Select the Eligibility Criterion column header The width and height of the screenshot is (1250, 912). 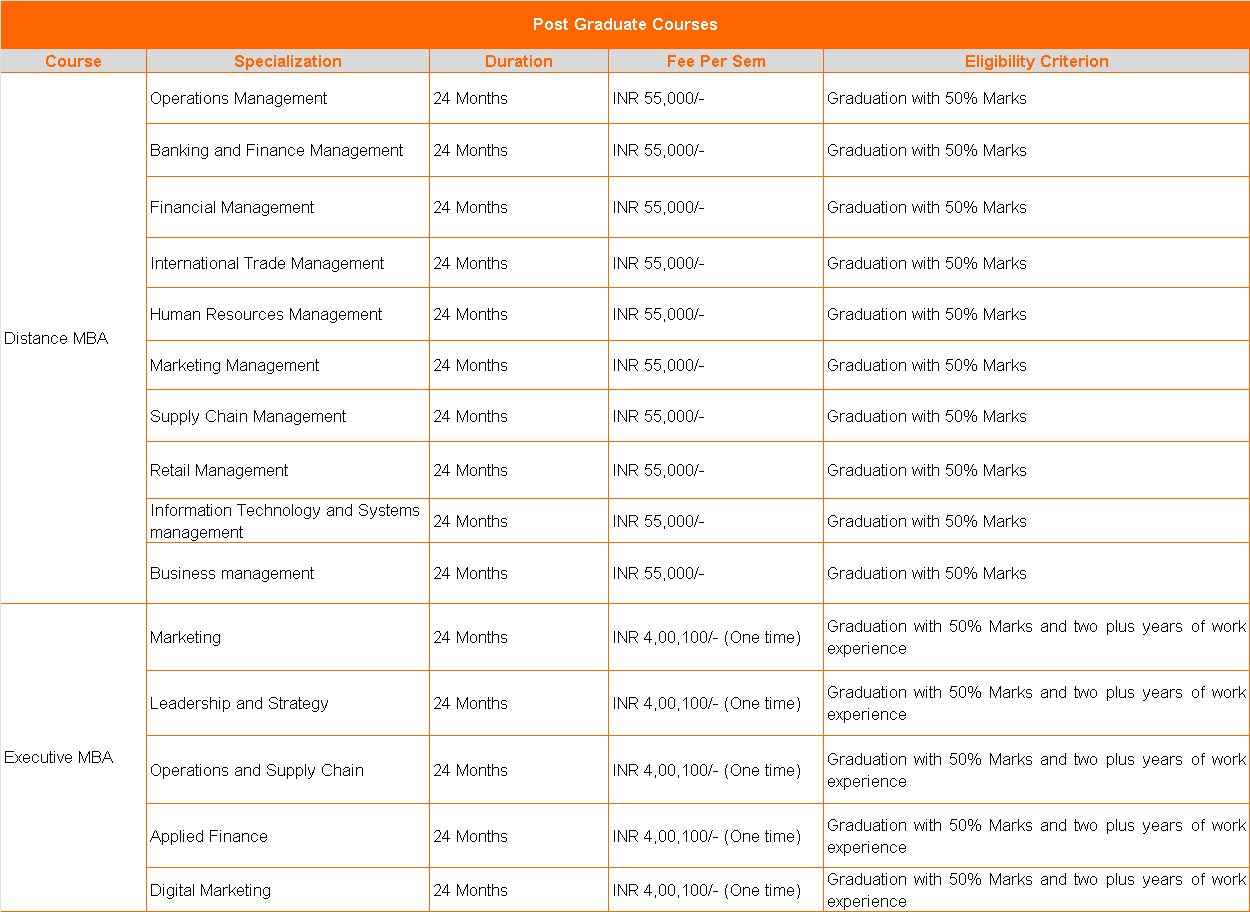coord(1036,61)
